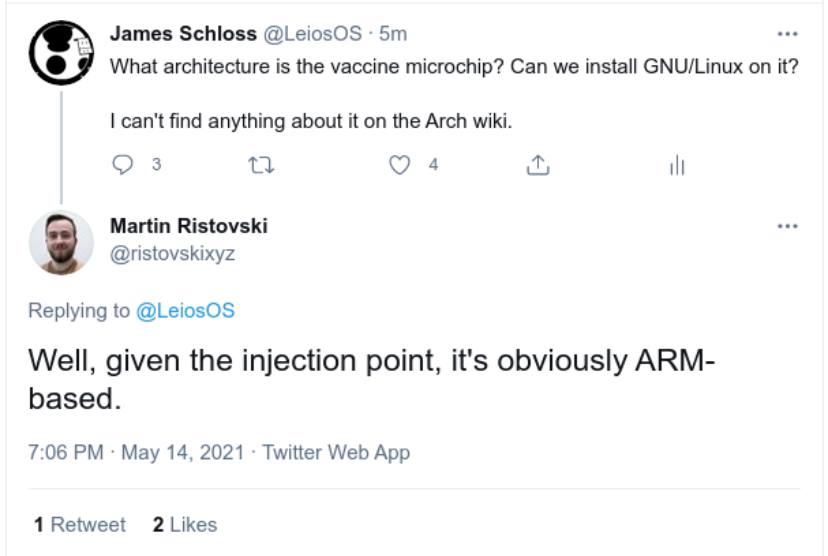
Task: Open Martin Ristovski's profile photo
Action: [x=61, y=243]
